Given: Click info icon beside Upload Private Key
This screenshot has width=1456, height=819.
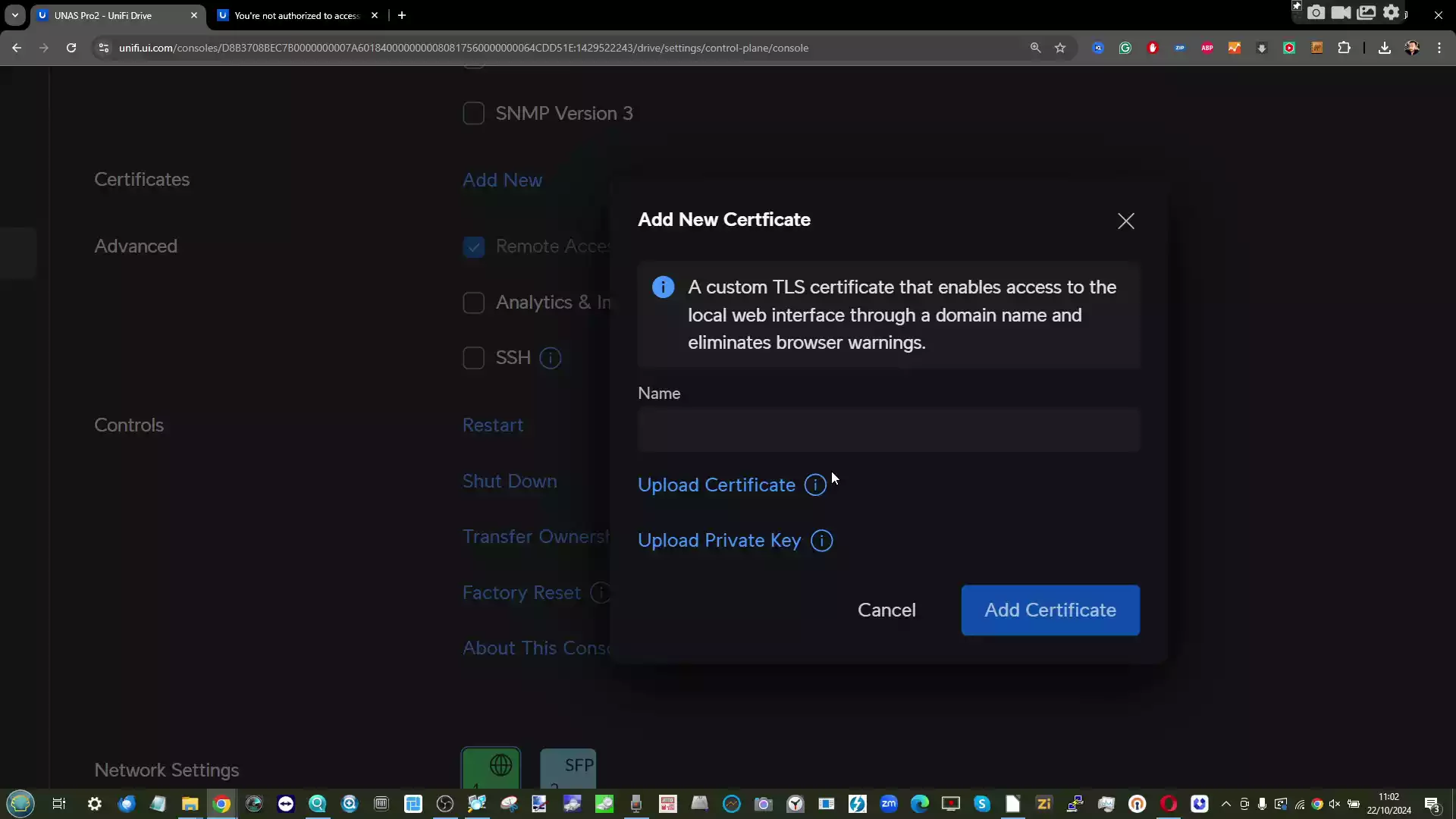Looking at the screenshot, I should click(x=821, y=541).
